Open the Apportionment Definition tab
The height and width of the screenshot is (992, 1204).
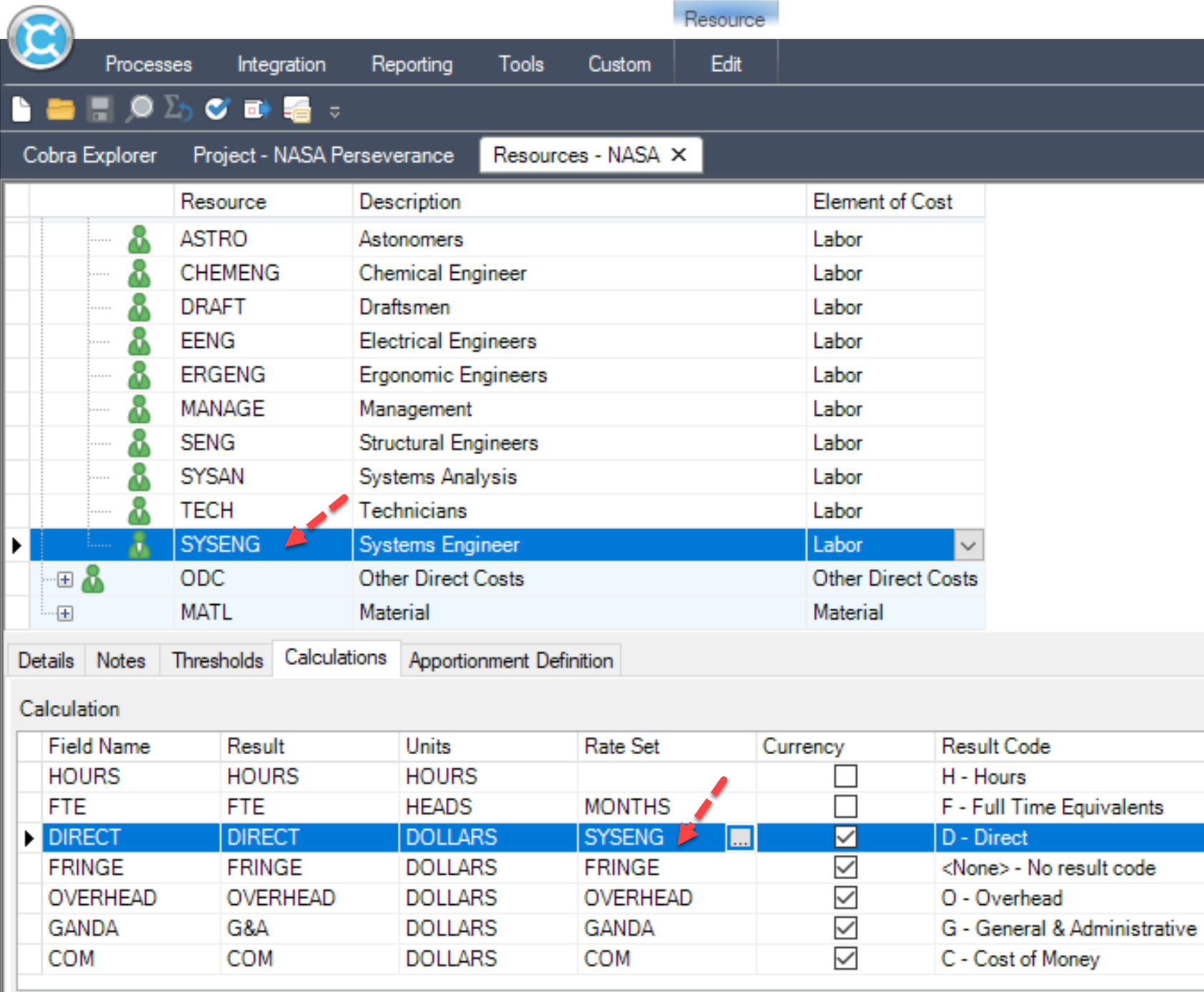tap(511, 661)
